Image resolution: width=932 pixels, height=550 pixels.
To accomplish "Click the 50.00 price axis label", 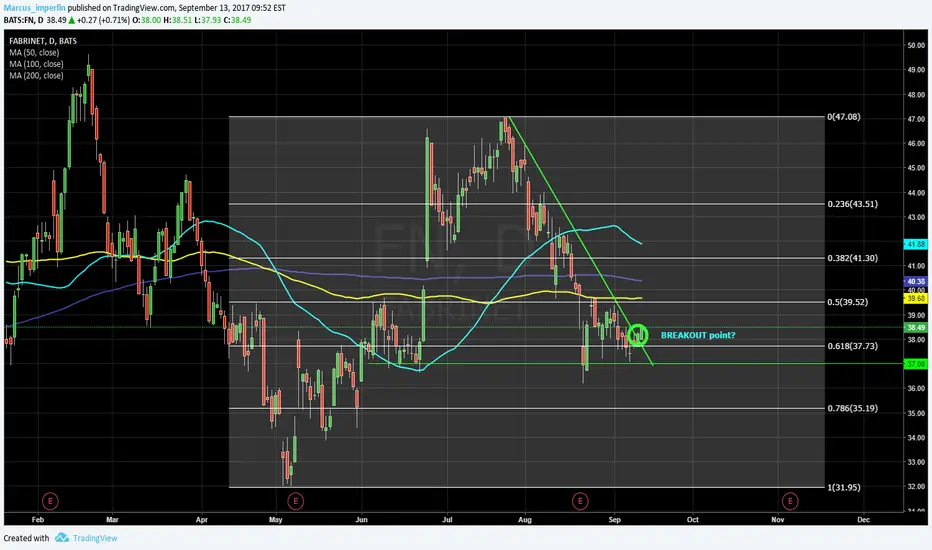I will [916, 46].
